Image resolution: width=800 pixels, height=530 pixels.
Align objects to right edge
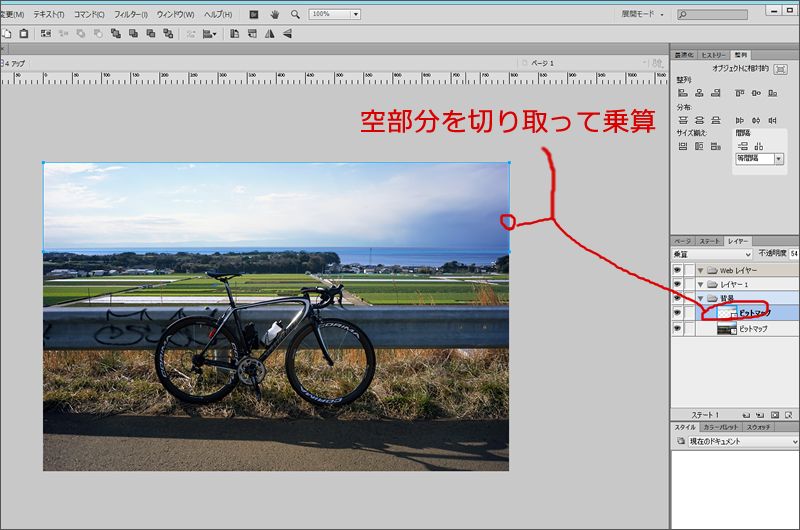[x=716, y=93]
